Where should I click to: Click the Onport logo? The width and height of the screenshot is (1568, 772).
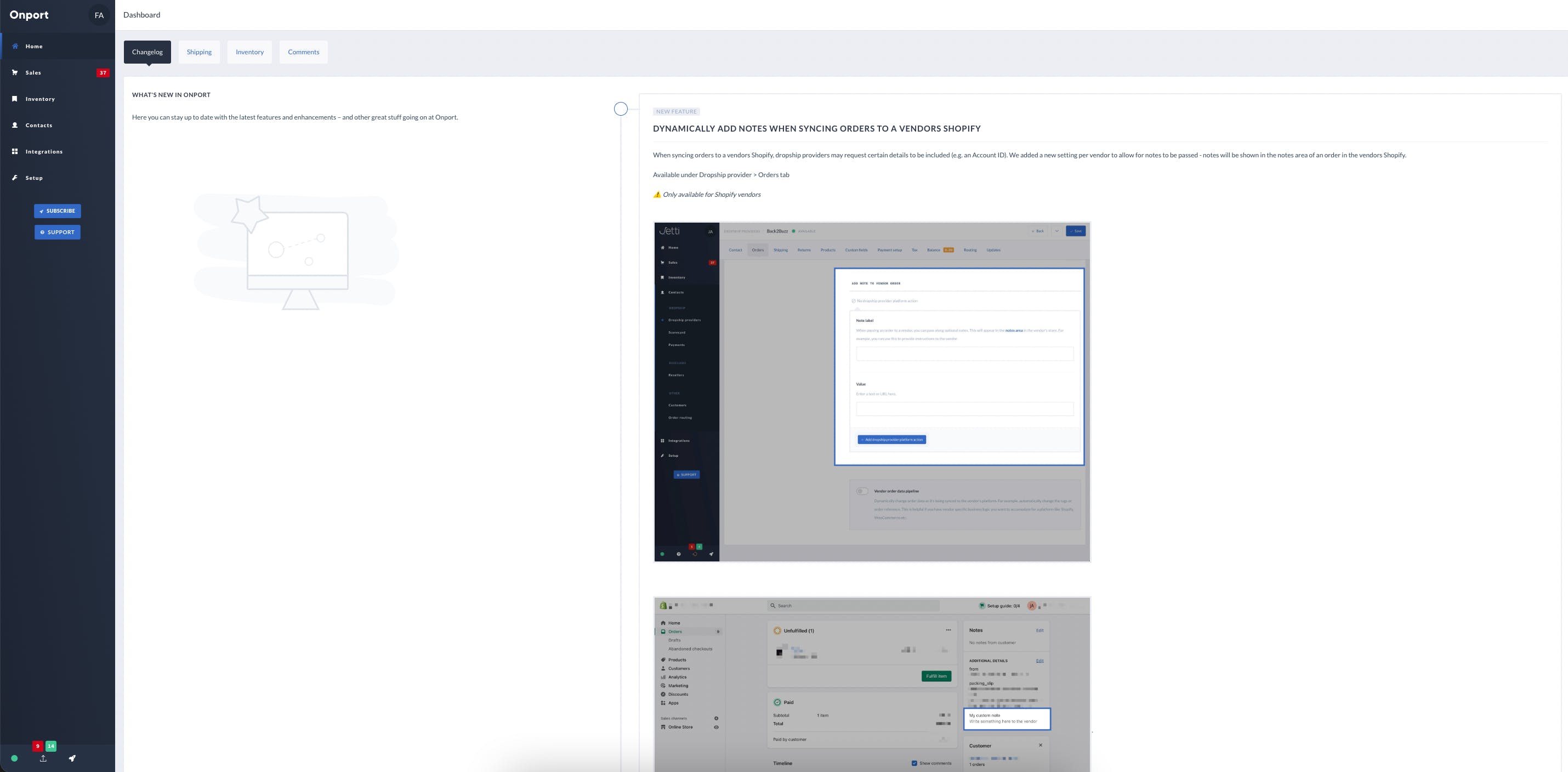[x=29, y=15]
